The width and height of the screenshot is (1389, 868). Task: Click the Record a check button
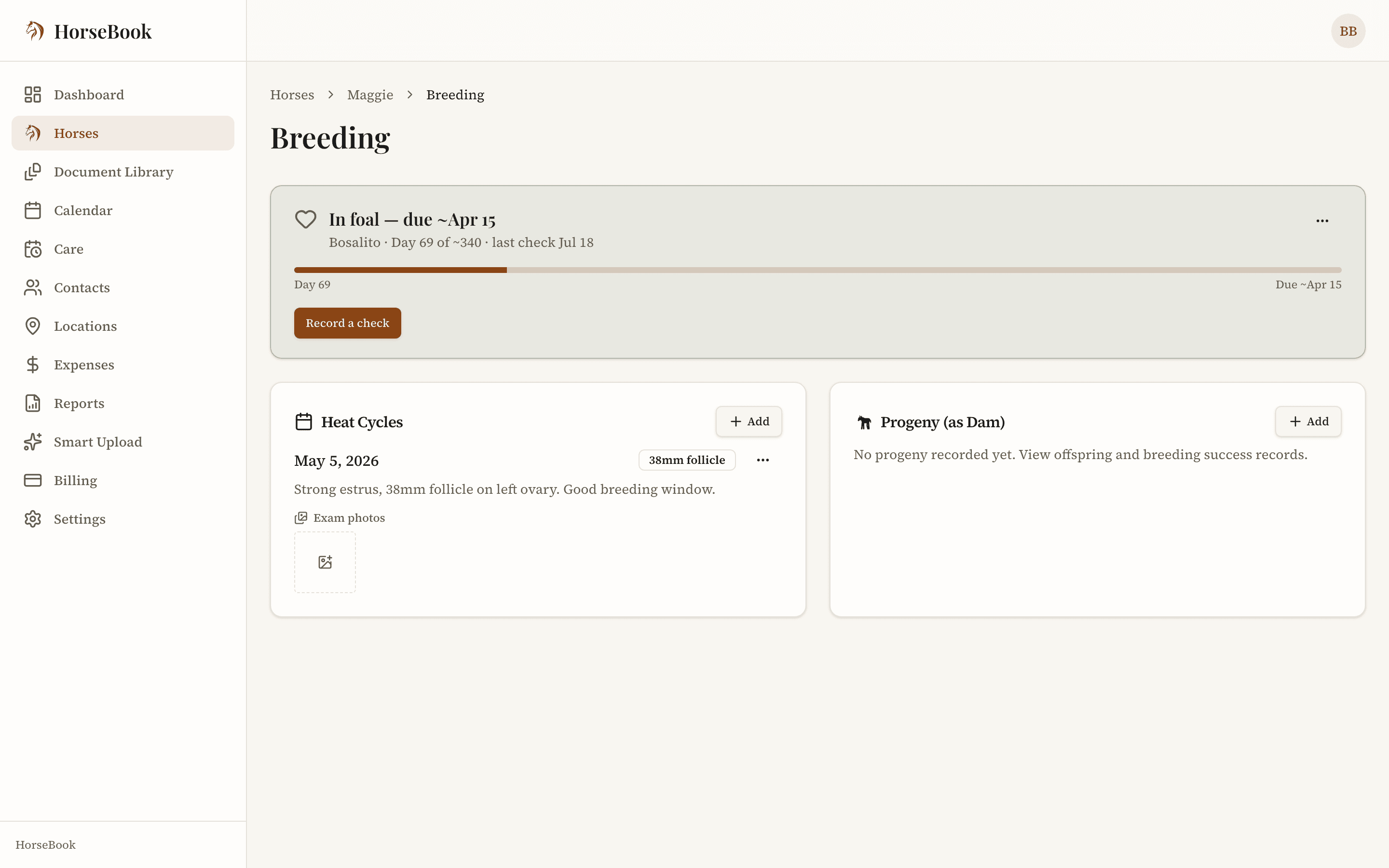coord(347,323)
